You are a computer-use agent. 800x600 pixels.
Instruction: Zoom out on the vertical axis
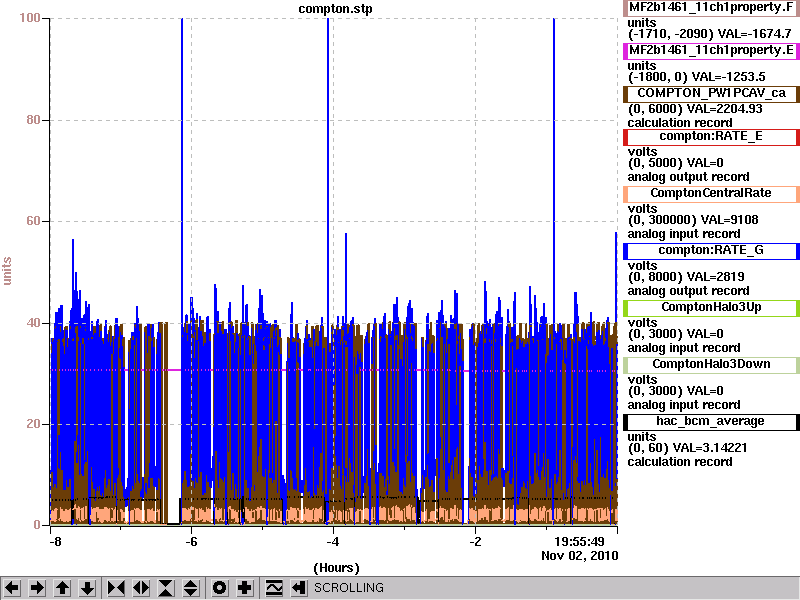tap(191, 588)
